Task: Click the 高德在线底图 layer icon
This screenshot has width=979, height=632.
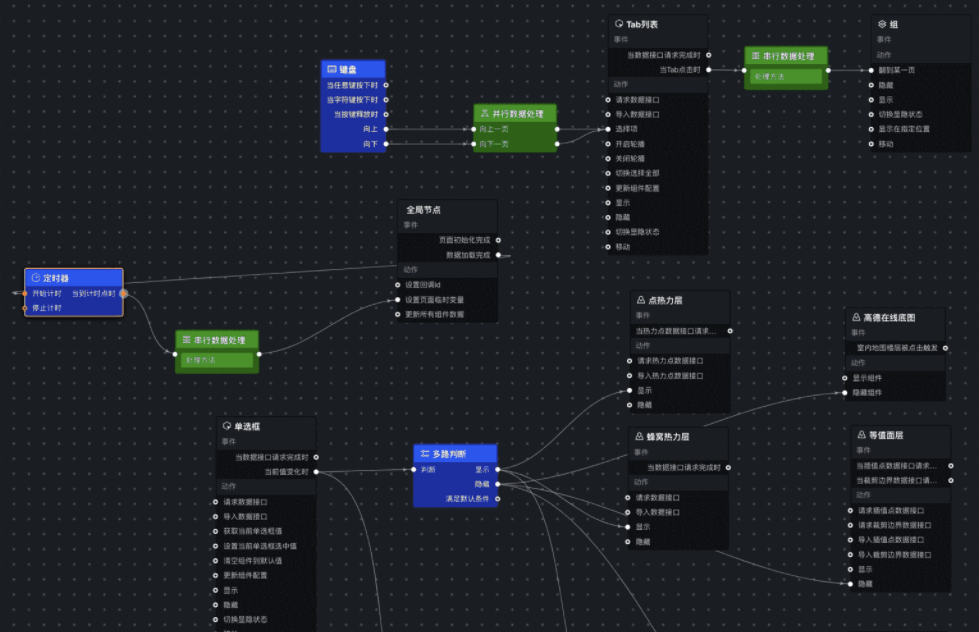Action: (856, 317)
